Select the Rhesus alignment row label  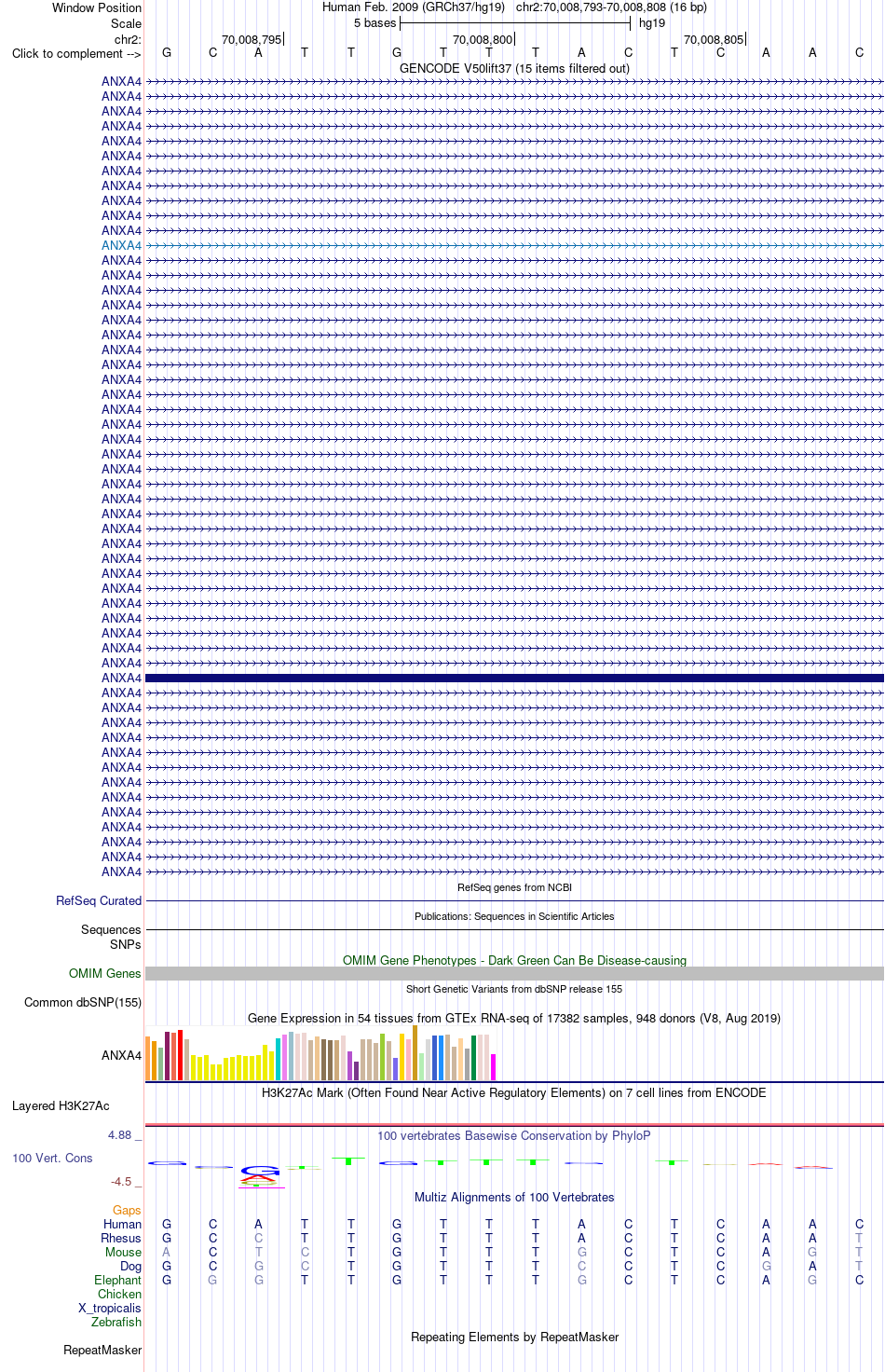click(x=121, y=1238)
